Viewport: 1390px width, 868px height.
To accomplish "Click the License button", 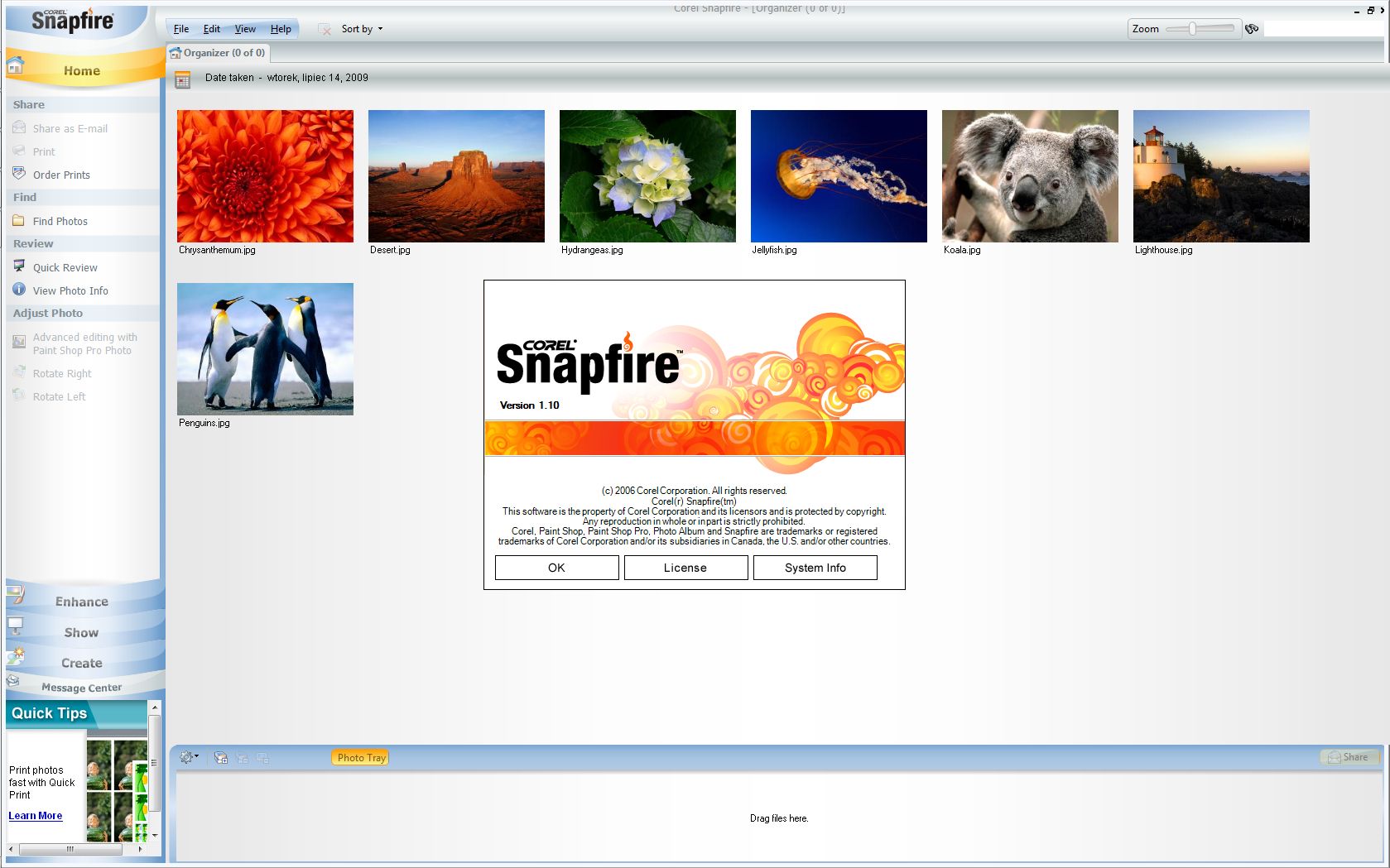I will 685,568.
